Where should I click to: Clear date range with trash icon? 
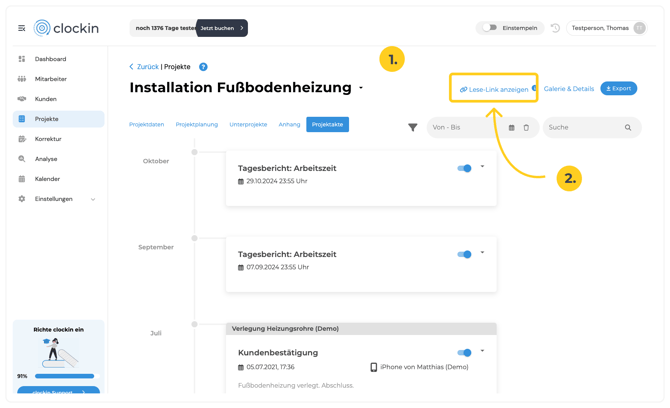pos(526,128)
